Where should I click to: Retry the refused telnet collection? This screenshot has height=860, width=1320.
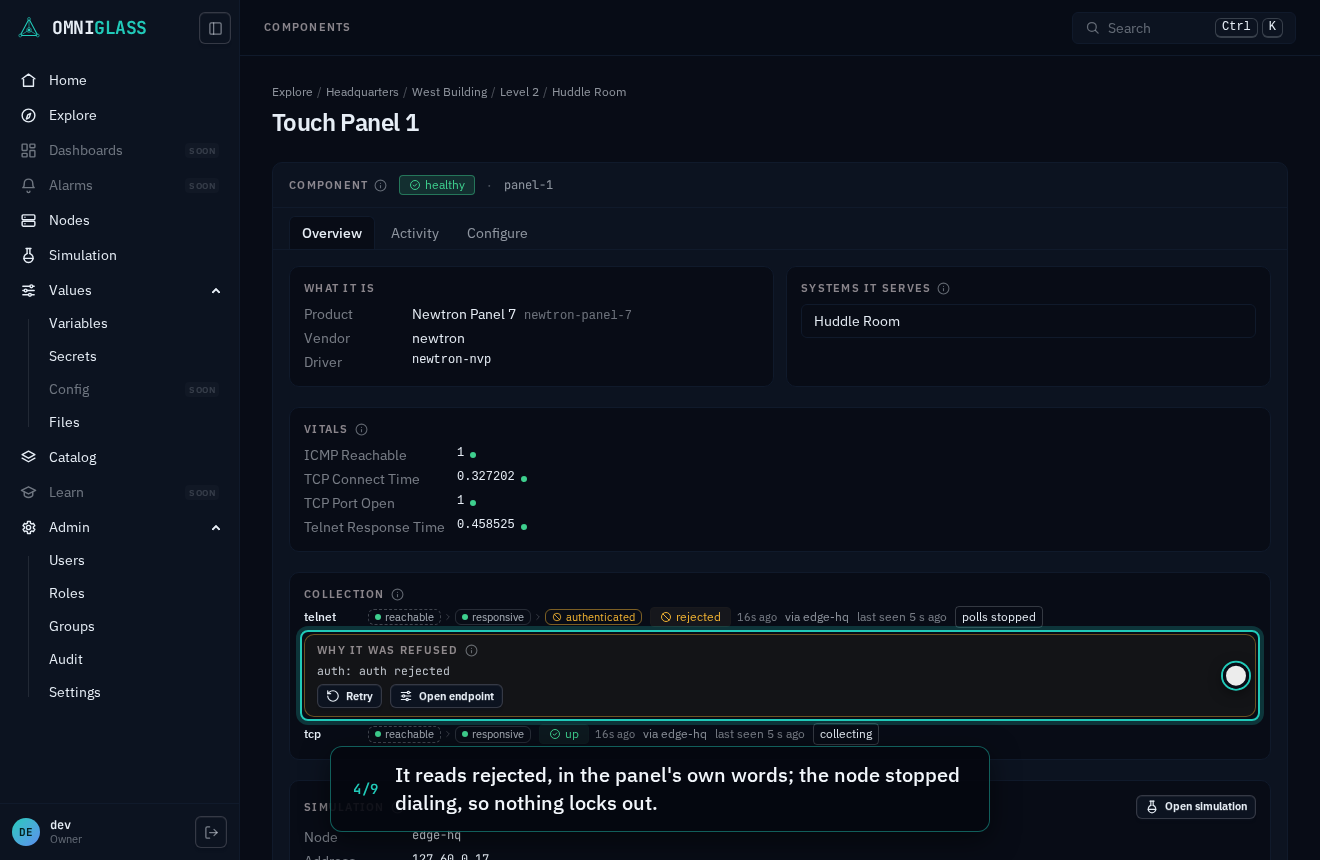click(x=349, y=696)
